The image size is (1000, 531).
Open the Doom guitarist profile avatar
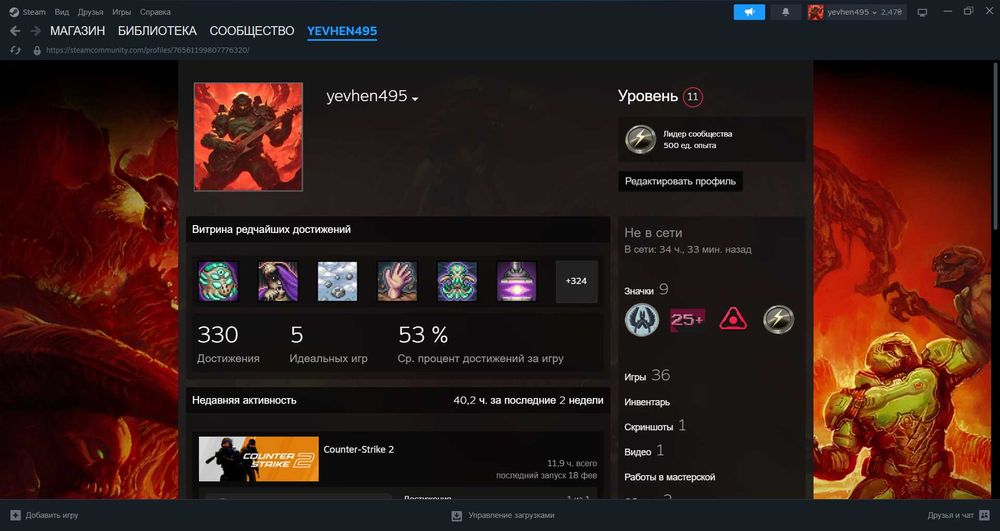[x=248, y=137]
